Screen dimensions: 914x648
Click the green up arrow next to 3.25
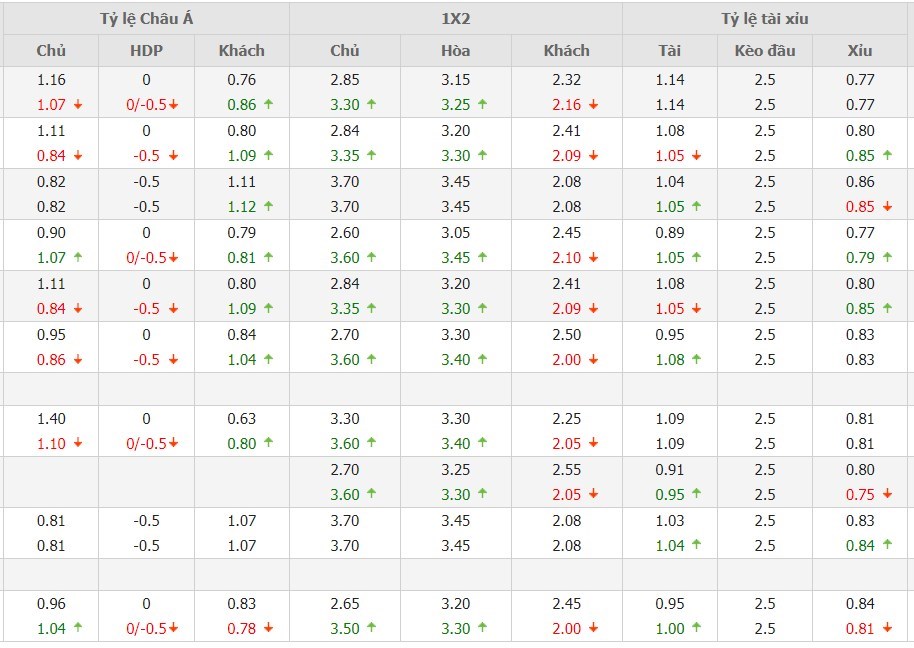(x=482, y=105)
